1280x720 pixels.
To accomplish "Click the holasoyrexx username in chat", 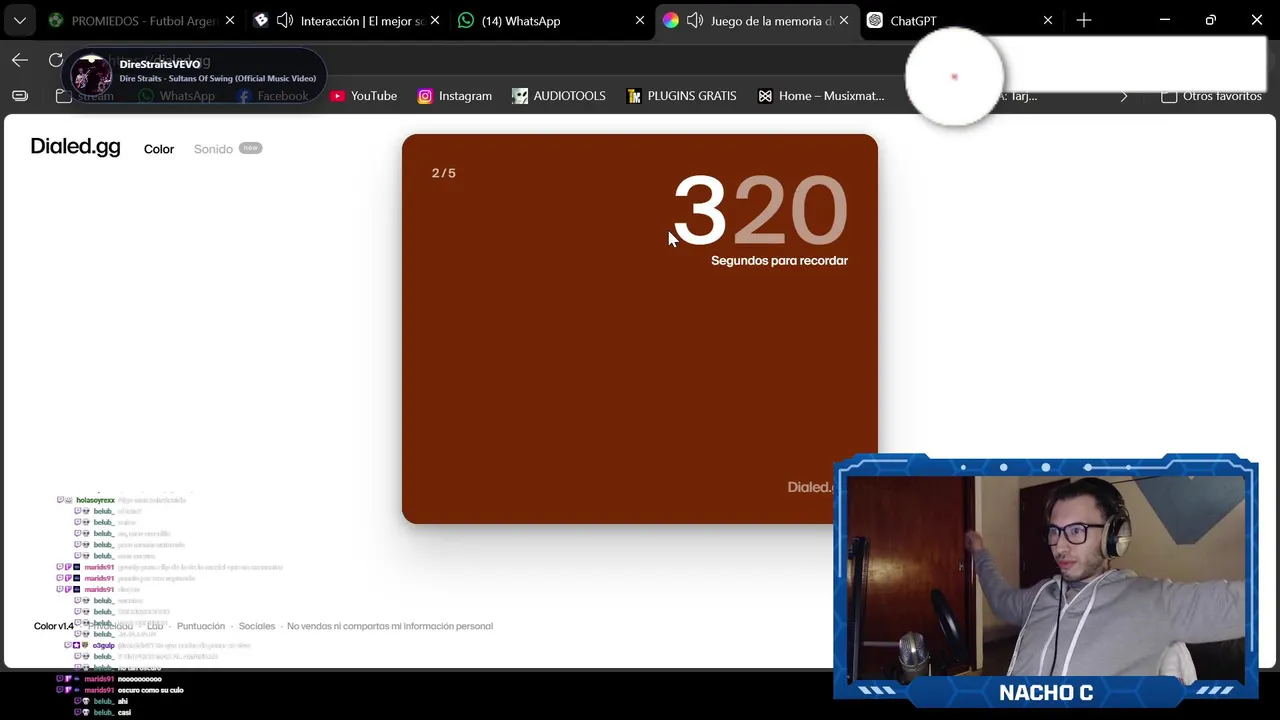I will [95, 500].
